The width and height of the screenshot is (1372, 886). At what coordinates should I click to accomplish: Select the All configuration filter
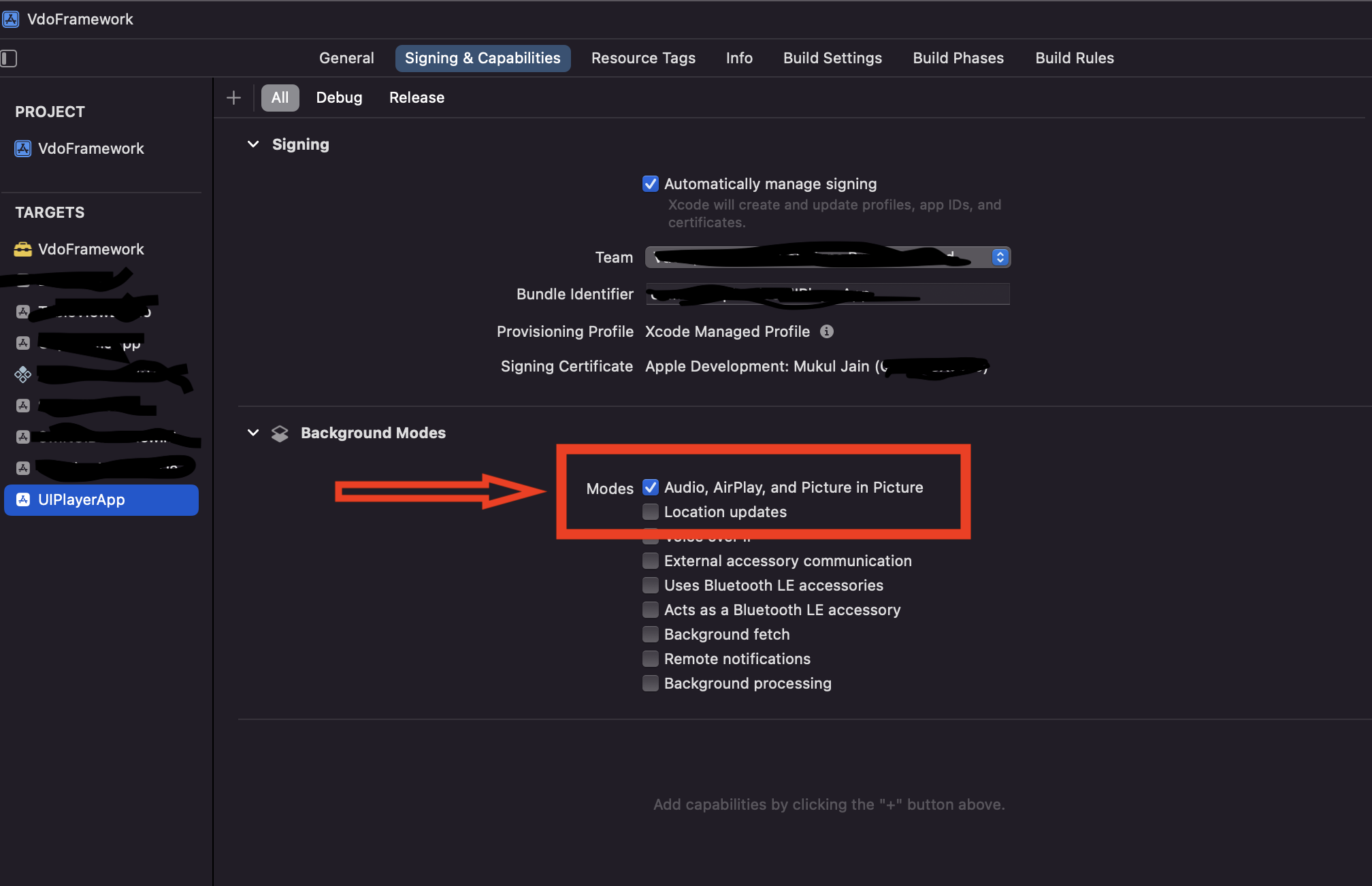[280, 98]
